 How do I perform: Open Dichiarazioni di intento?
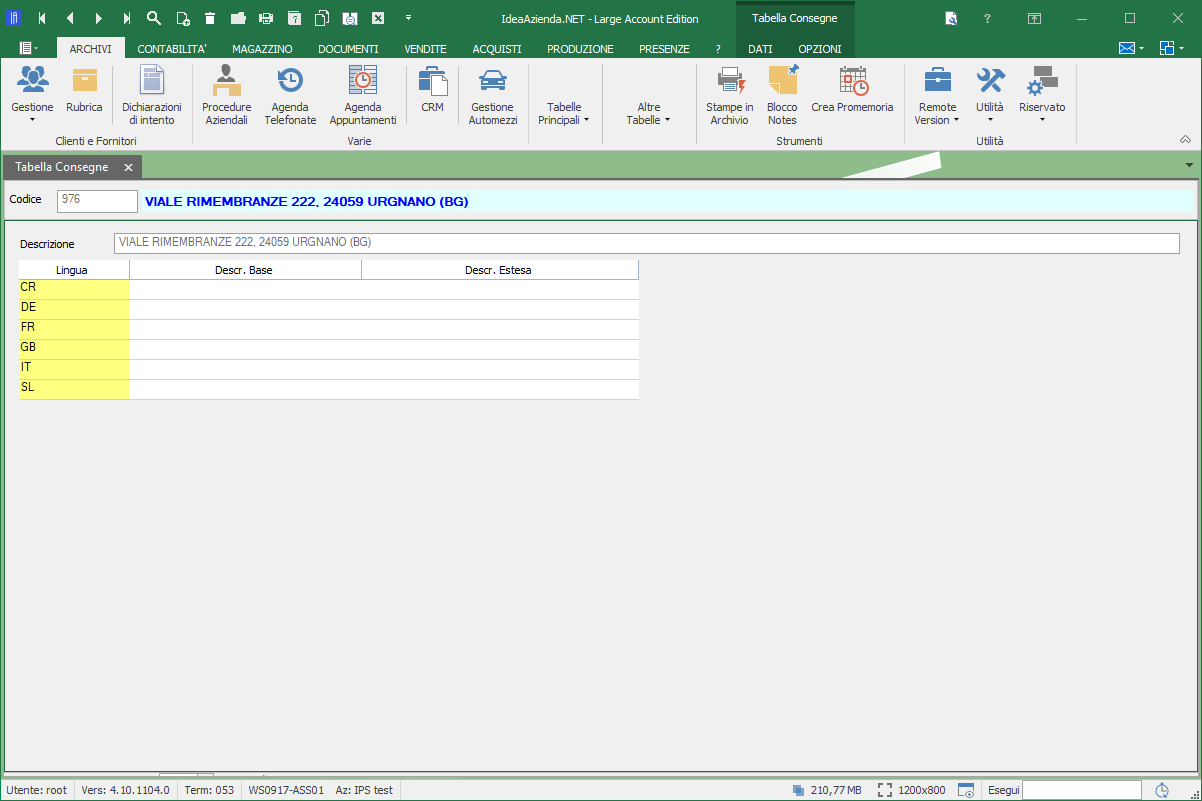152,96
